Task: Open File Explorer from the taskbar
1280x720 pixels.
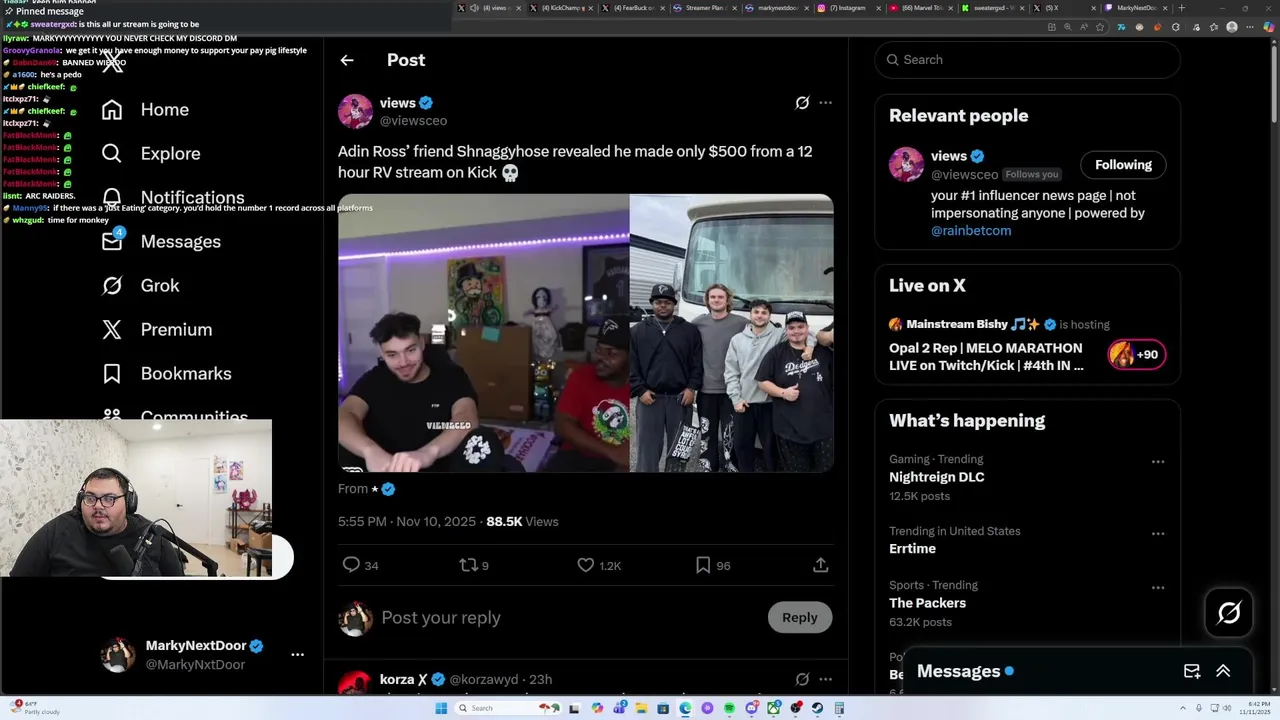Action: click(x=641, y=709)
